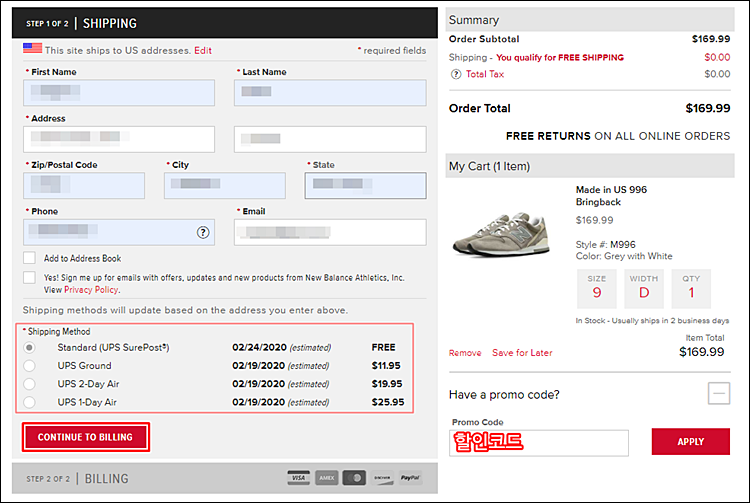The height and width of the screenshot is (503, 750).
Task: Click the $19.95 UPS 2-Day Air price
Action: coord(387,384)
